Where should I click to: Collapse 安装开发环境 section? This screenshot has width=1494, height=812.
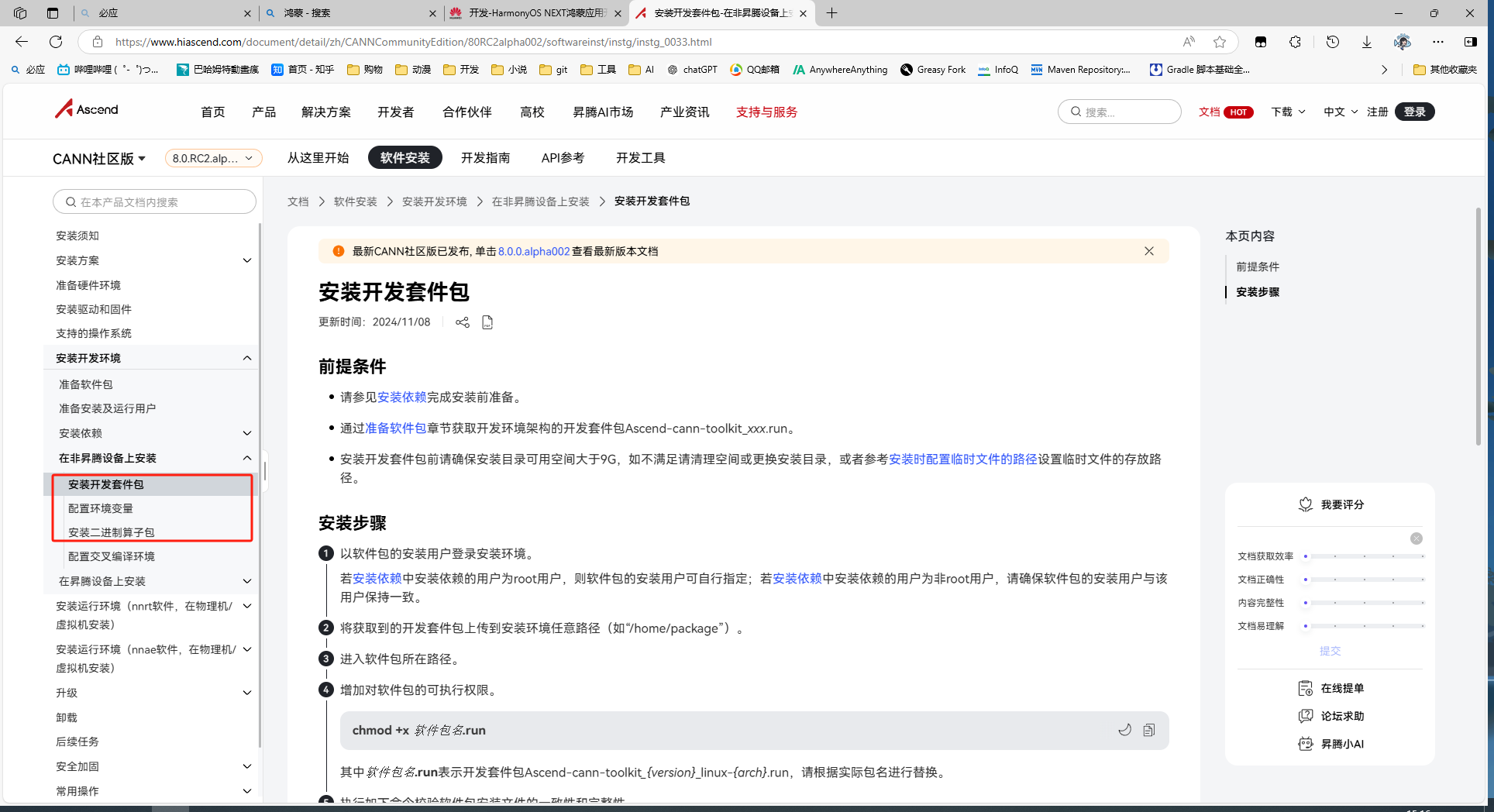coord(247,358)
